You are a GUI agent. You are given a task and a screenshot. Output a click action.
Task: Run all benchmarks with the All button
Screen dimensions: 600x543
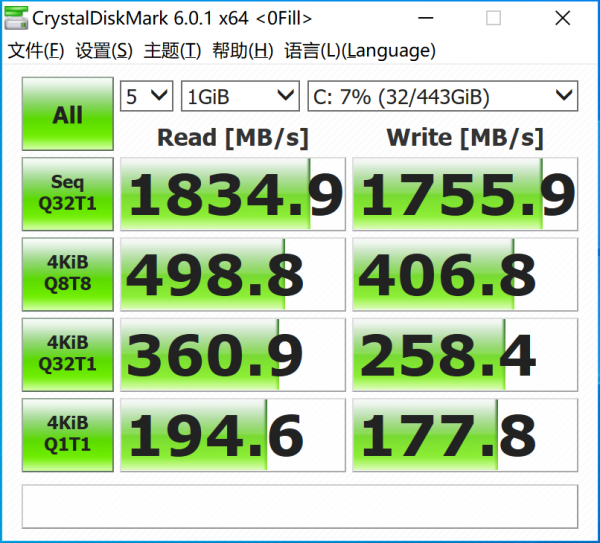click(67, 115)
